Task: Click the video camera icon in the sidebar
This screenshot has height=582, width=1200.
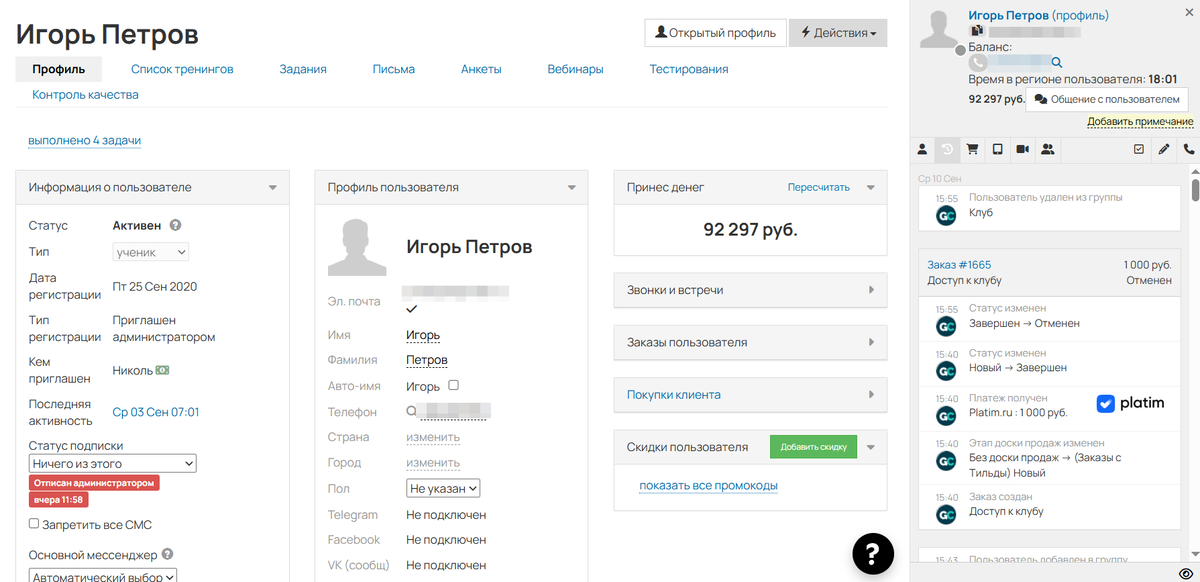Action: click(x=1023, y=149)
